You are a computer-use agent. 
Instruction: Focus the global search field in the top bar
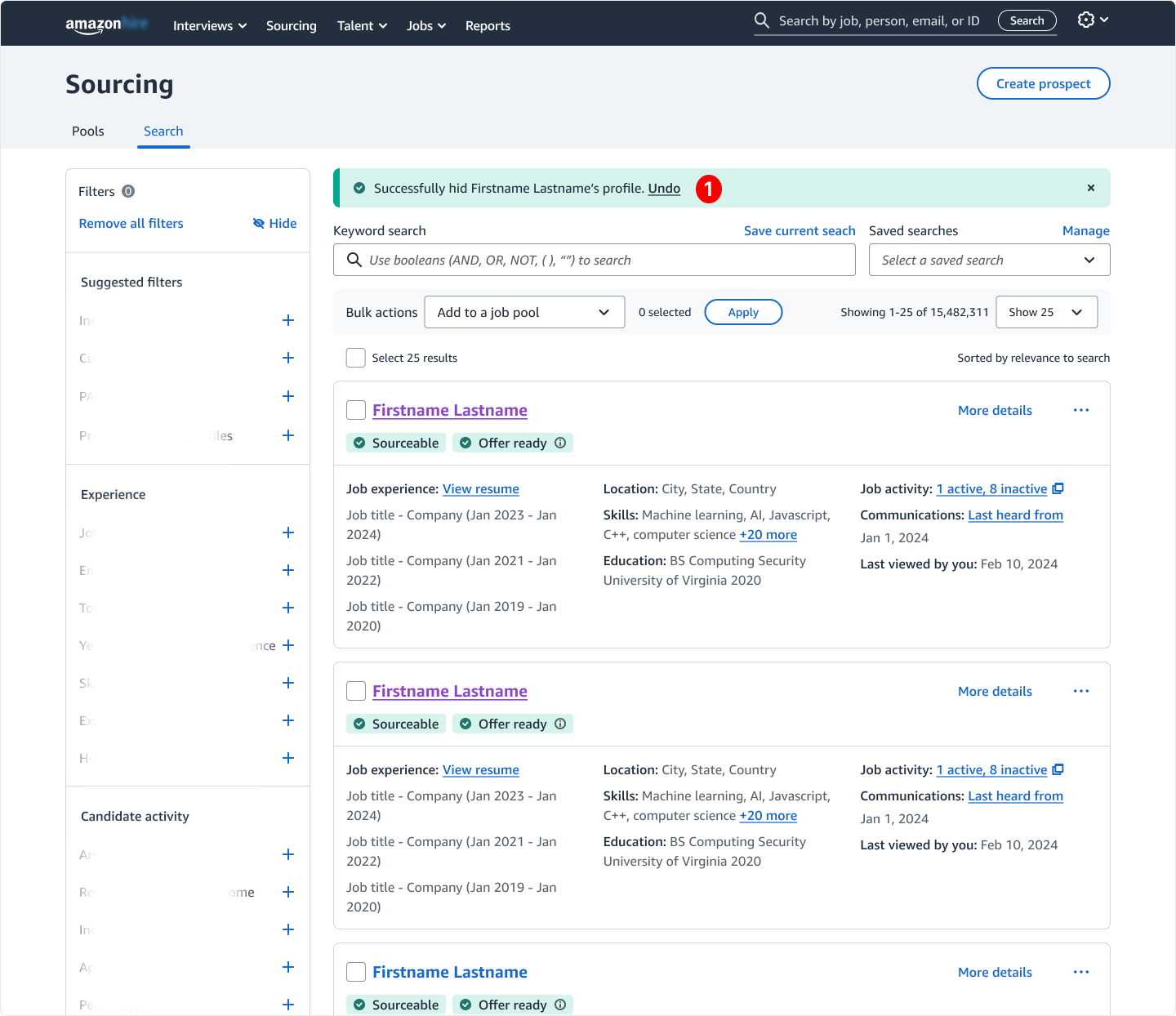point(879,20)
